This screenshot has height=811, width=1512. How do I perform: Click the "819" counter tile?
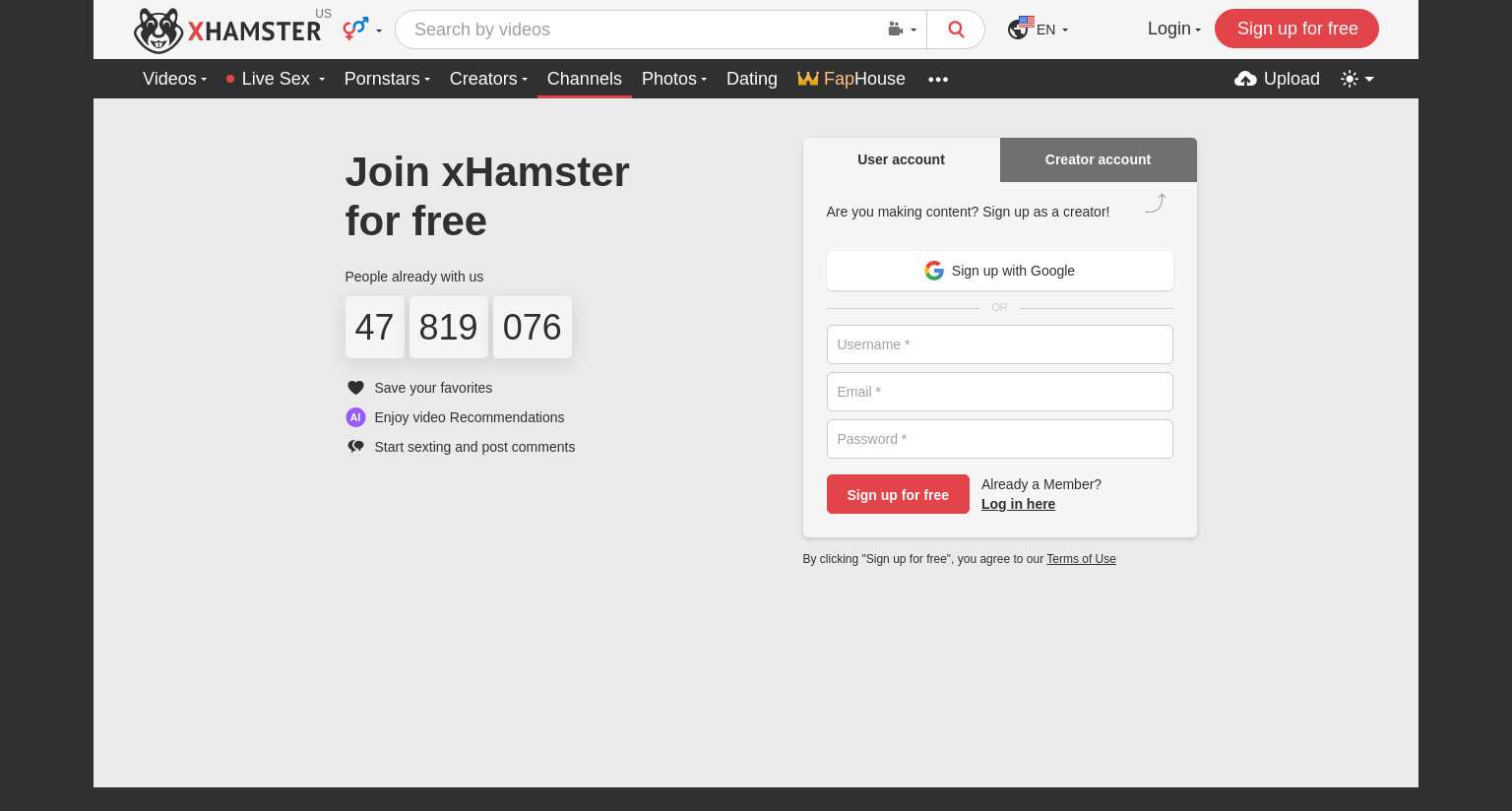pyautogui.click(x=449, y=328)
